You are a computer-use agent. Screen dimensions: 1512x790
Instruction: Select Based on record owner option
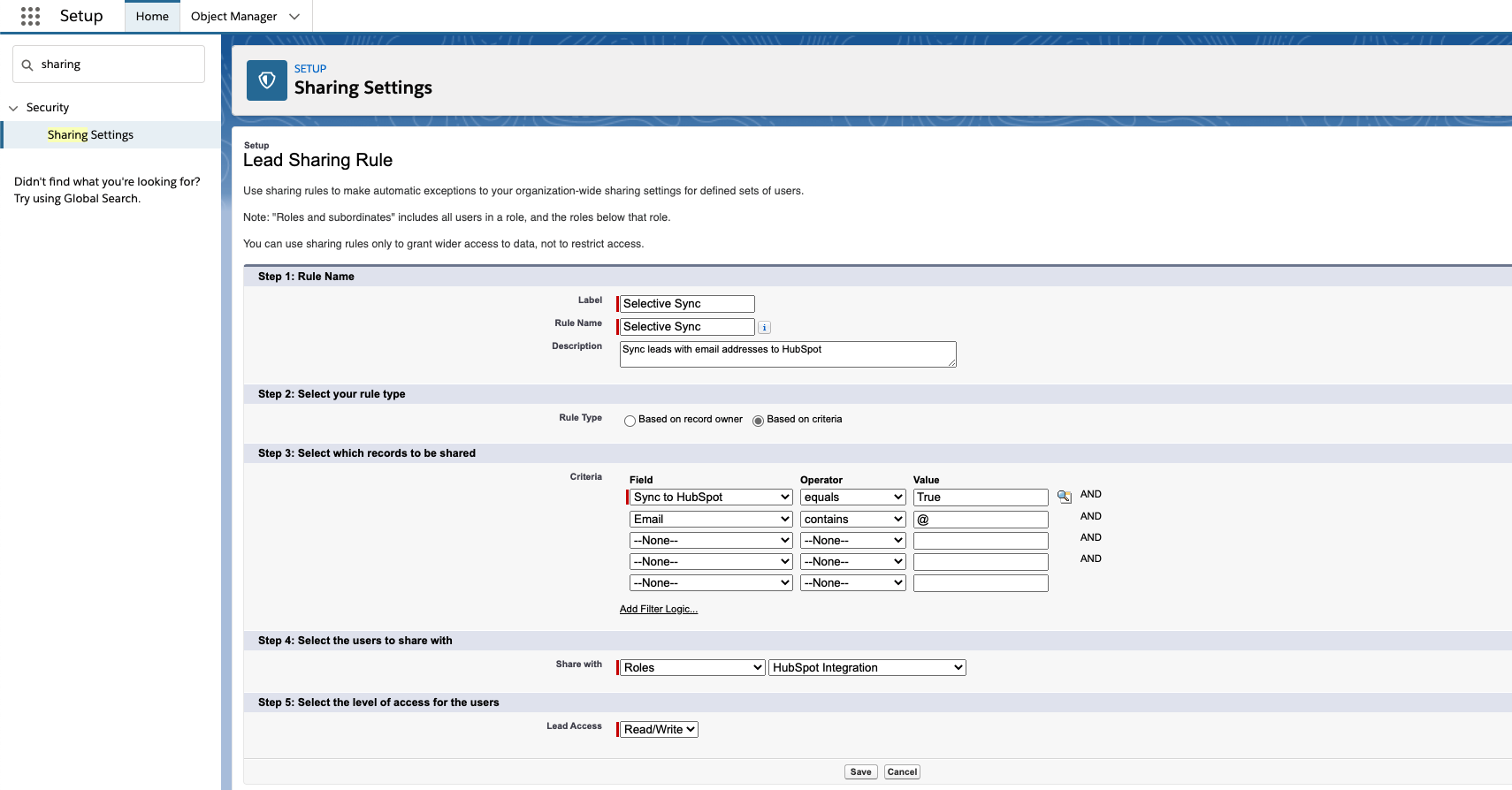(x=630, y=421)
